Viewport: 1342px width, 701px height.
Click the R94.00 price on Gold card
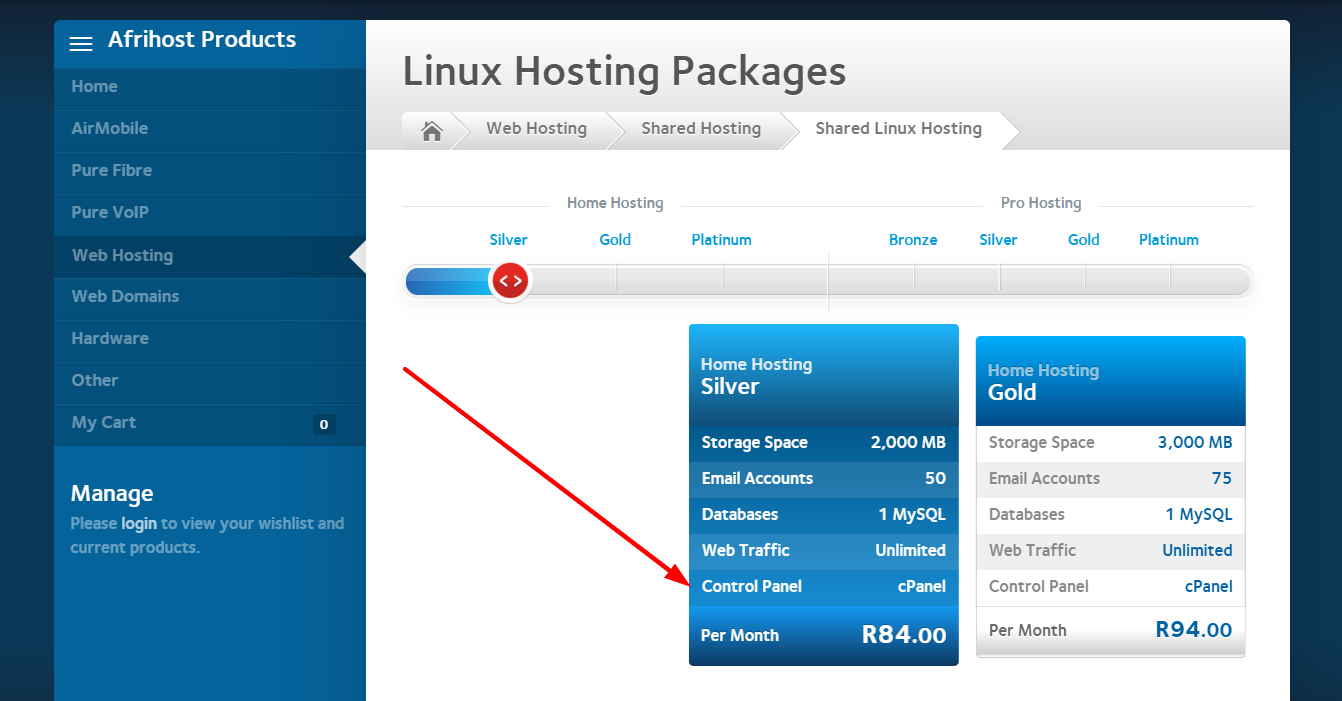pos(1194,630)
